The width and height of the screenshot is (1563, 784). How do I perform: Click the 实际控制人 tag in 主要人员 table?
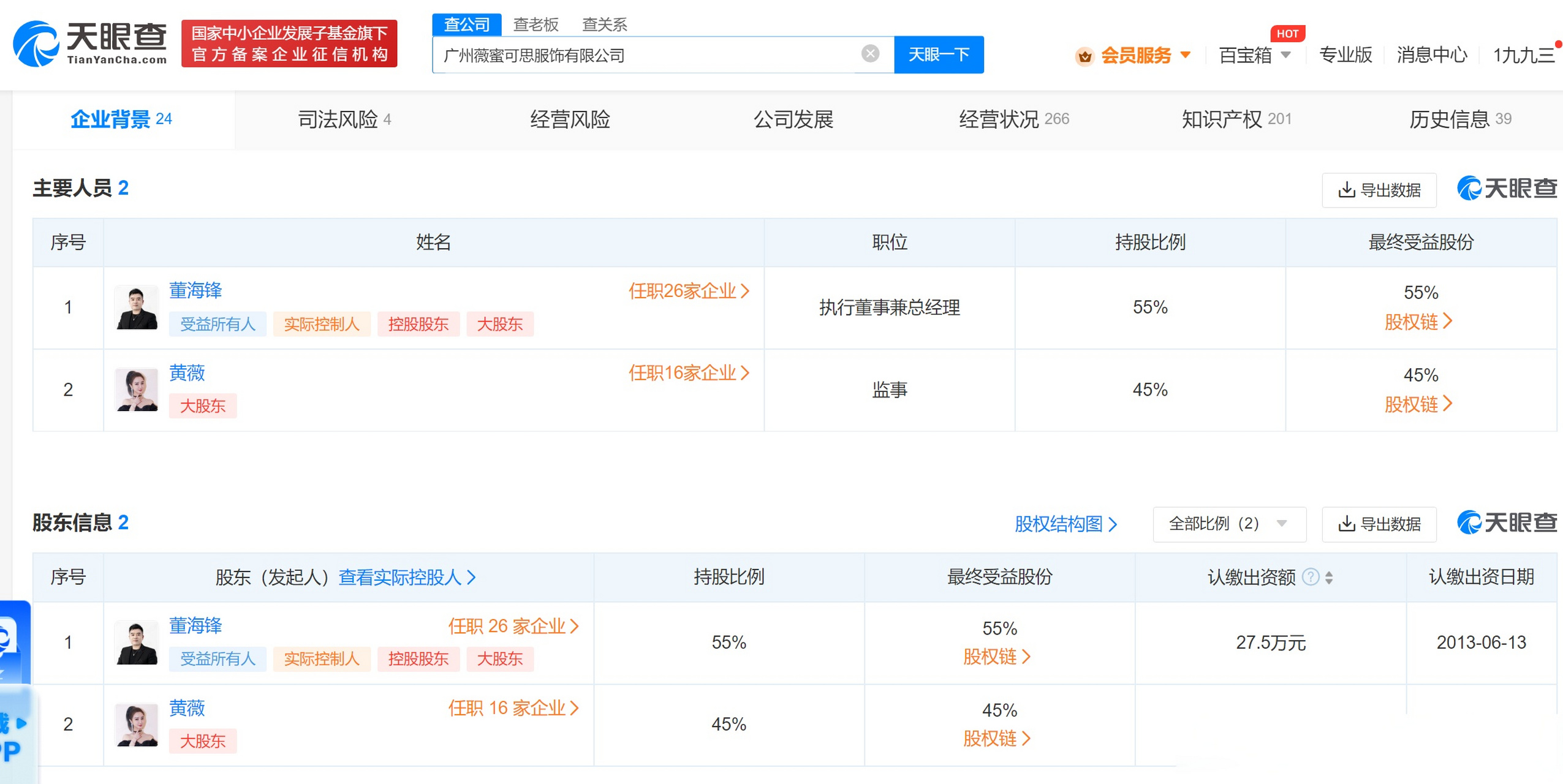click(x=322, y=324)
